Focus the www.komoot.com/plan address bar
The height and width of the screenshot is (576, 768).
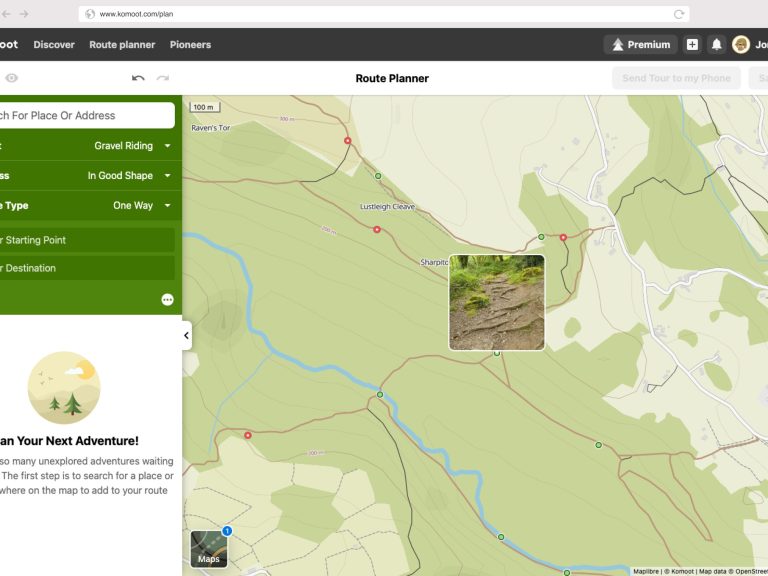[x=384, y=14]
